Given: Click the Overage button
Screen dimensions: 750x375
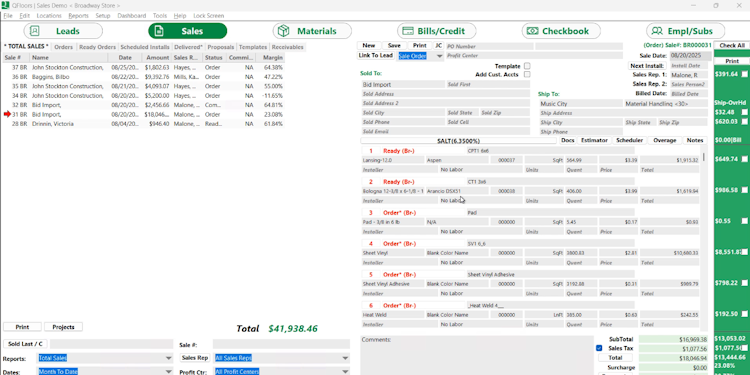Looking at the screenshot, I should [x=664, y=140].
